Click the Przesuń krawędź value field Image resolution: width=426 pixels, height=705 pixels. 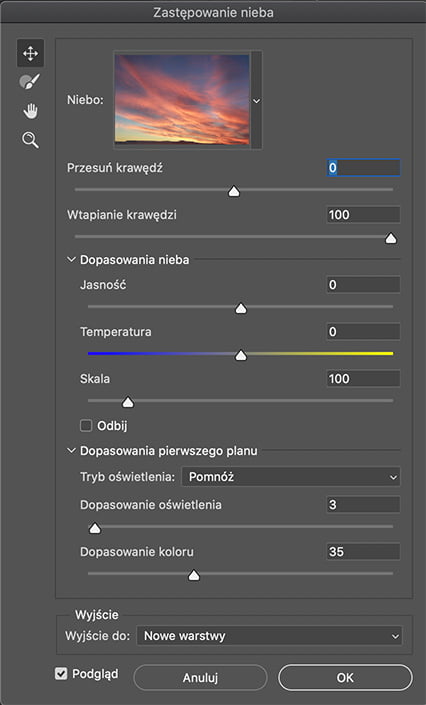(x=363, y=168)
